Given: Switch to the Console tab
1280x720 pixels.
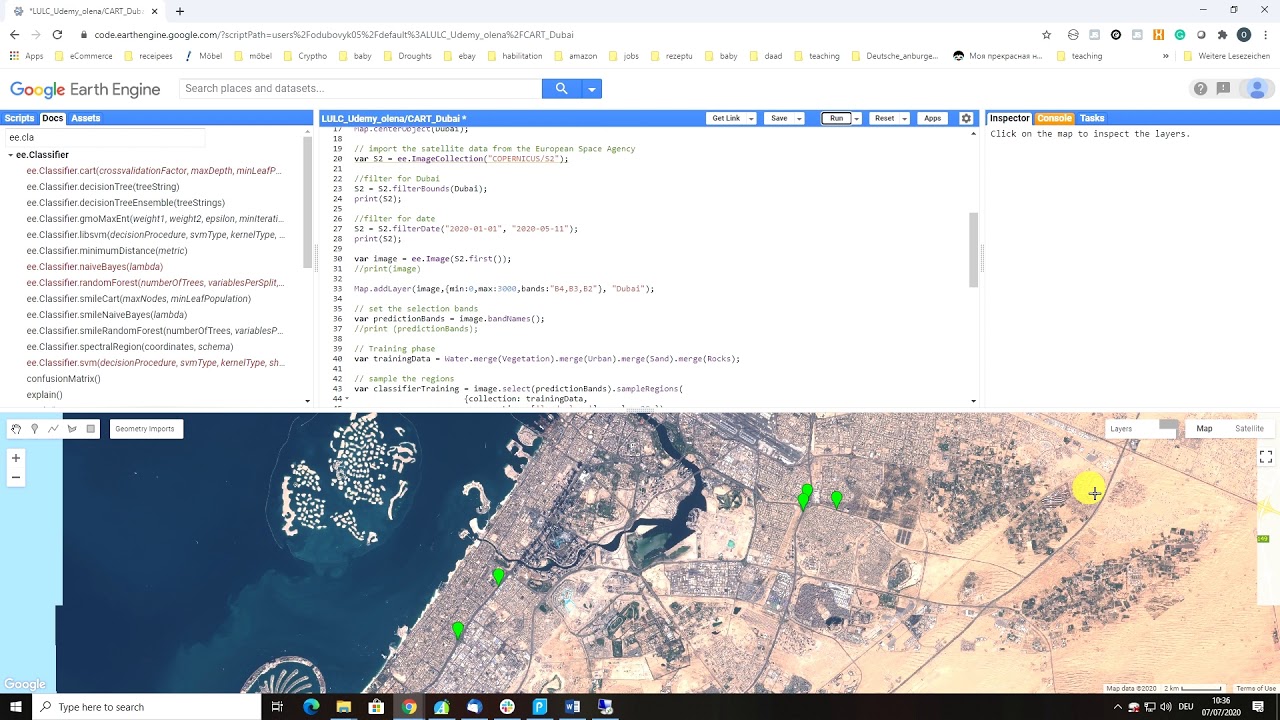Looking at the screenshot, I should (x=1054, y=118).
